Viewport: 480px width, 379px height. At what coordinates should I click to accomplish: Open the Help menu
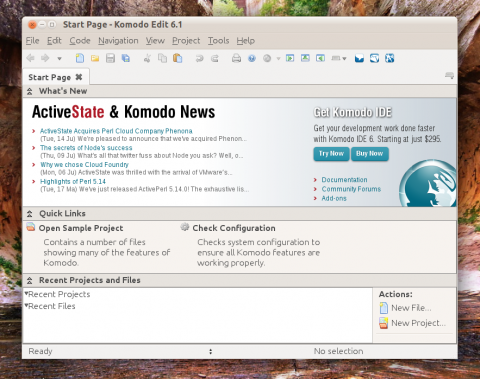click(x=246, y=41)
